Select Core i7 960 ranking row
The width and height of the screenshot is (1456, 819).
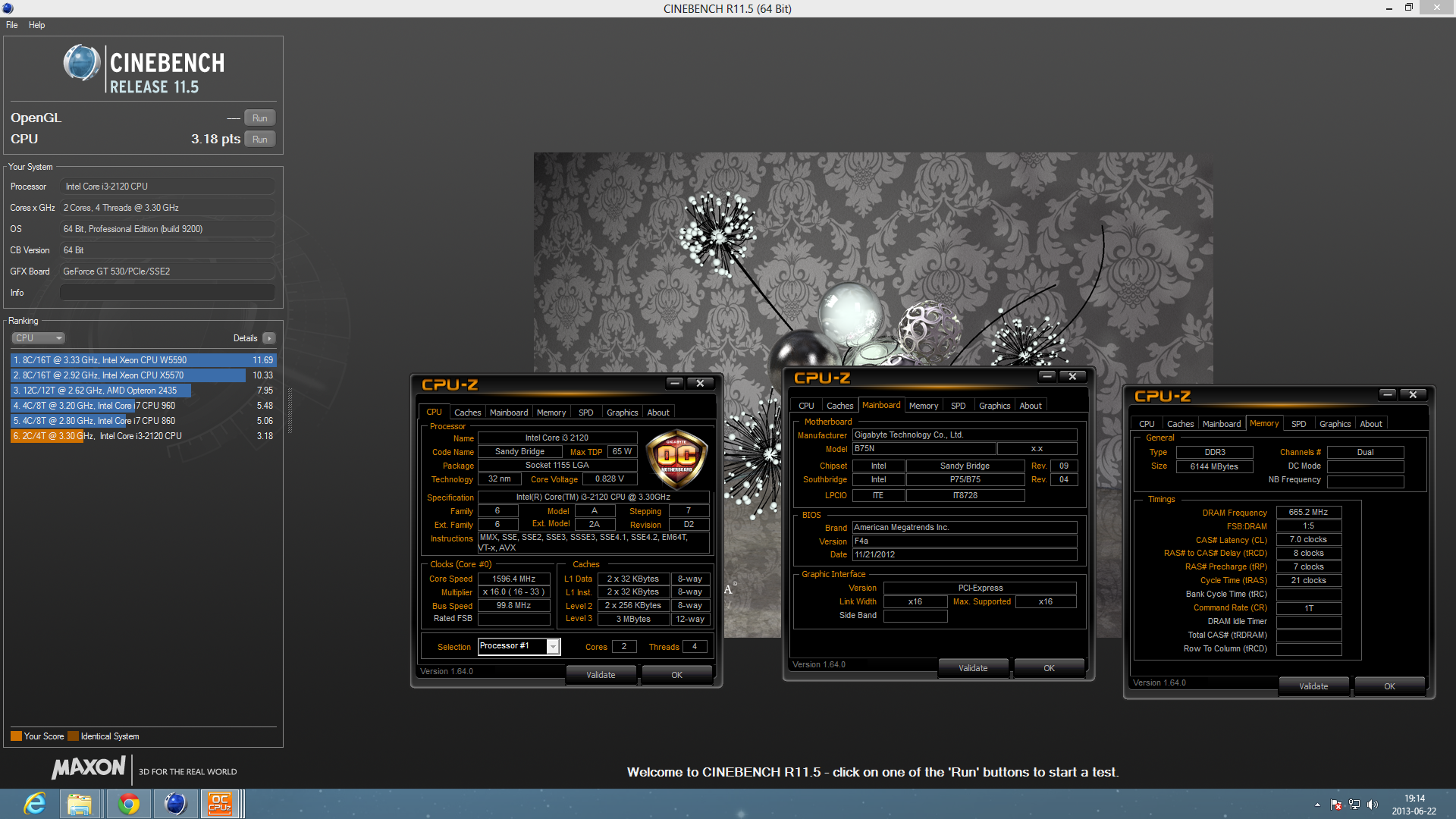(143, 406)
